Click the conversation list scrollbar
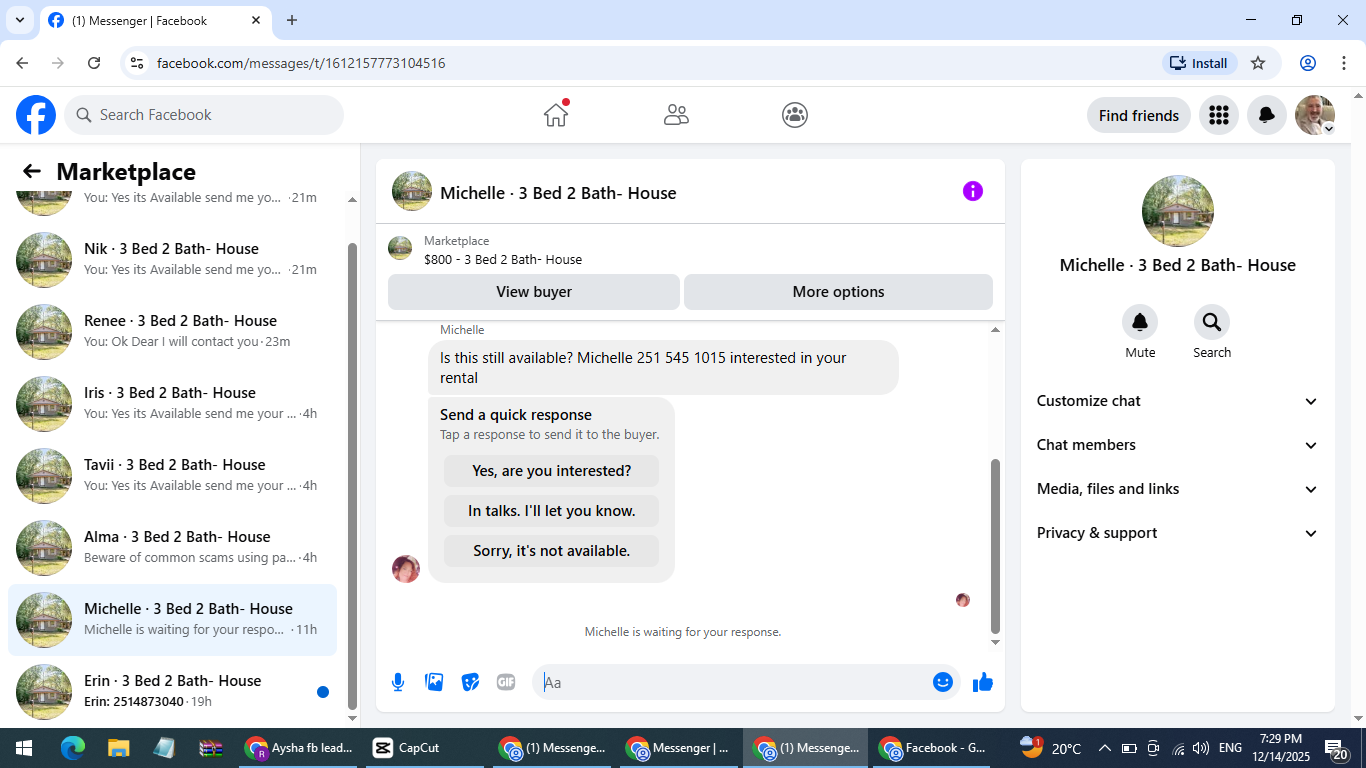The image size is (1366, 768). 352,475
